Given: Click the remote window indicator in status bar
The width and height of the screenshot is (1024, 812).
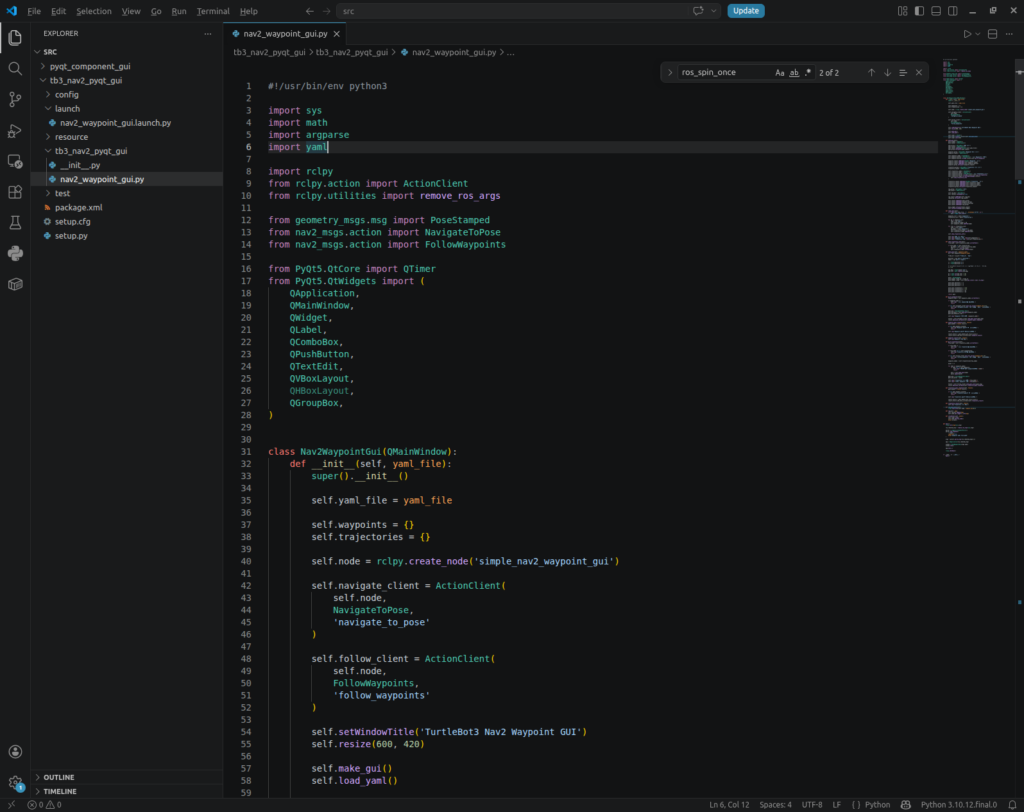Looking at the screenshot, I should (x=11, y=805).
